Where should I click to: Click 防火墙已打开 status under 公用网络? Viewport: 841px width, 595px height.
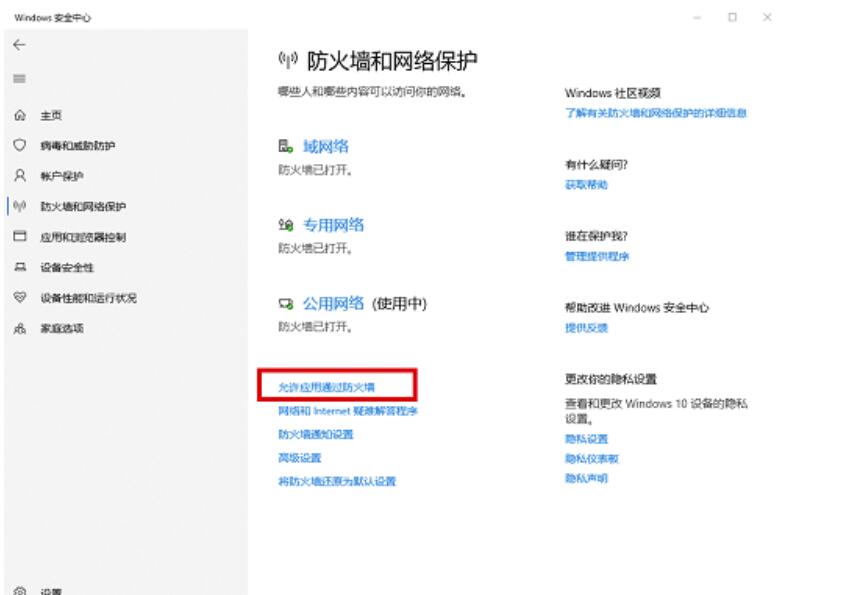pyautogui.click(x=315, y=327)
